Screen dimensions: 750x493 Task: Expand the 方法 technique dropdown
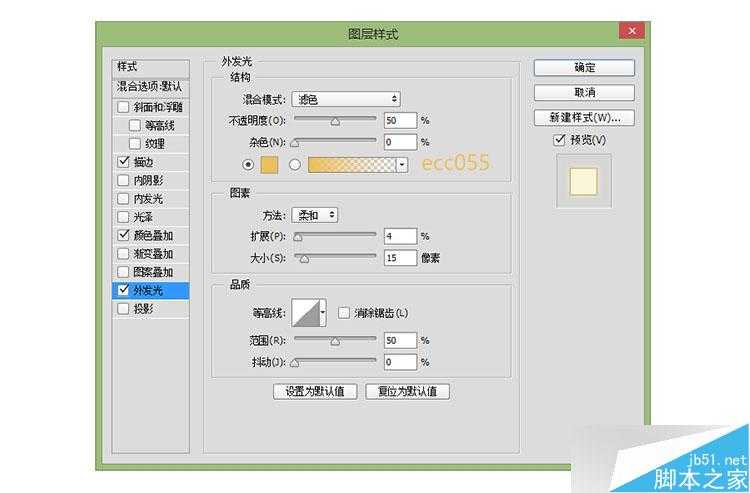pyautogui.click(x=315, y=215)
